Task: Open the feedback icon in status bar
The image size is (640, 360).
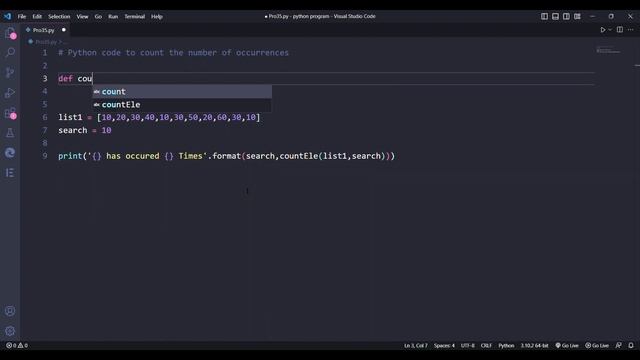Action: coord(619,345)
